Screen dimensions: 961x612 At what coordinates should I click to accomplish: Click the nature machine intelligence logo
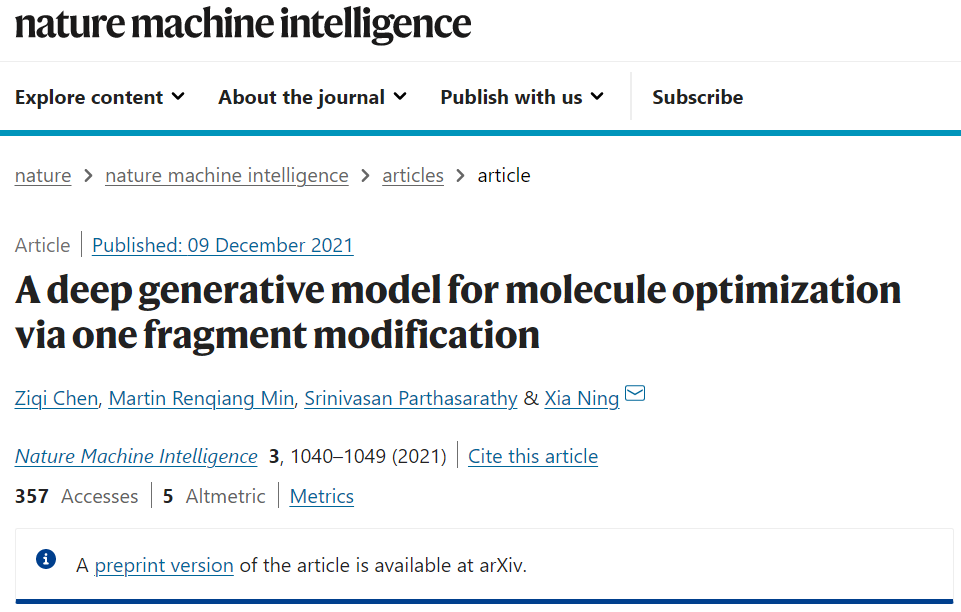pyautogui.click(x=243, y=24)
